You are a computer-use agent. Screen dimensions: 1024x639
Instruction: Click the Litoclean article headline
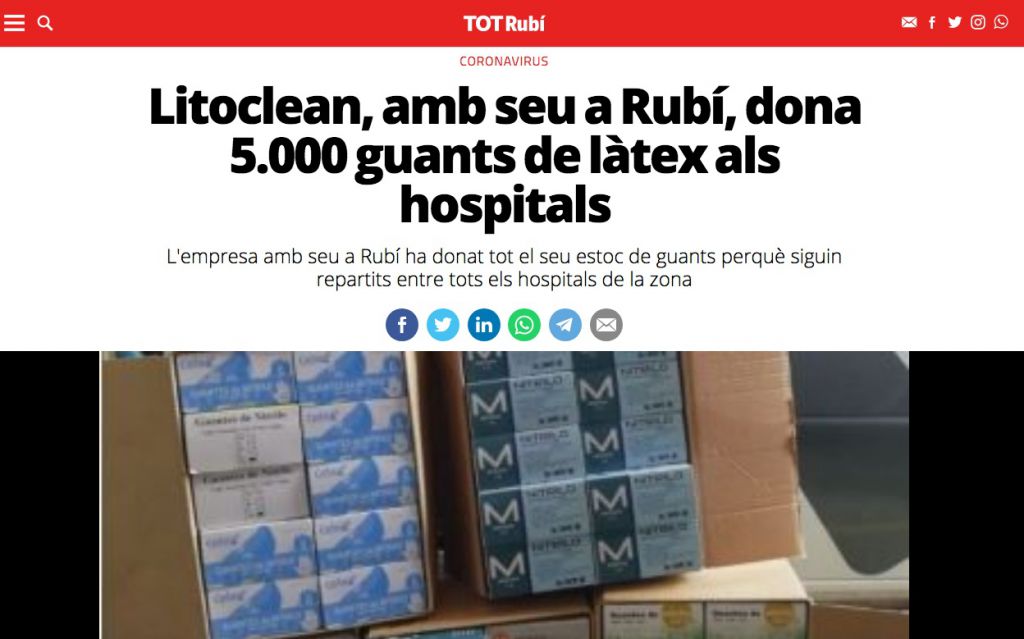click(505, 156)
